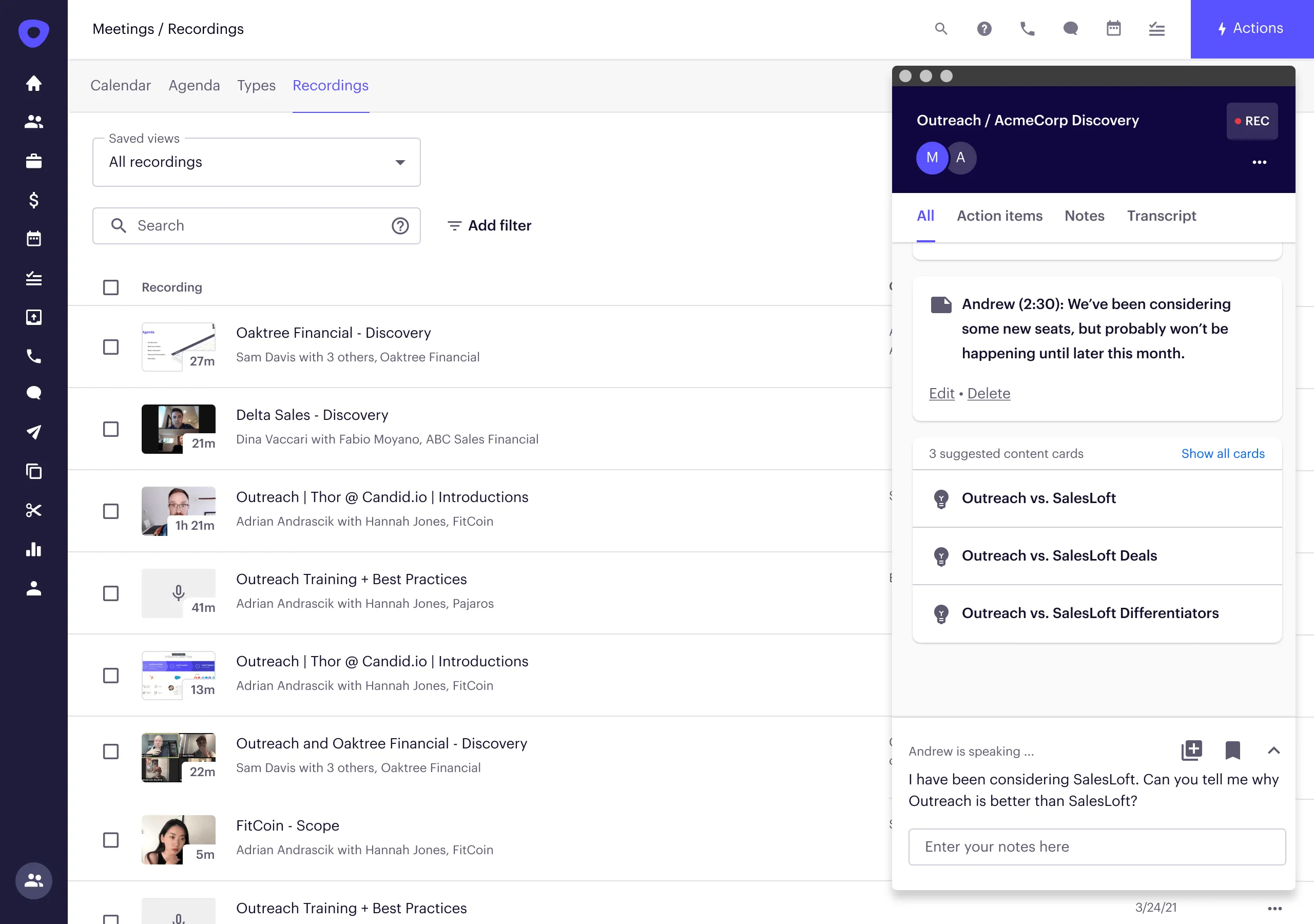
Task: Click the Show all cards link
Action: click(x=1223, y=453)
